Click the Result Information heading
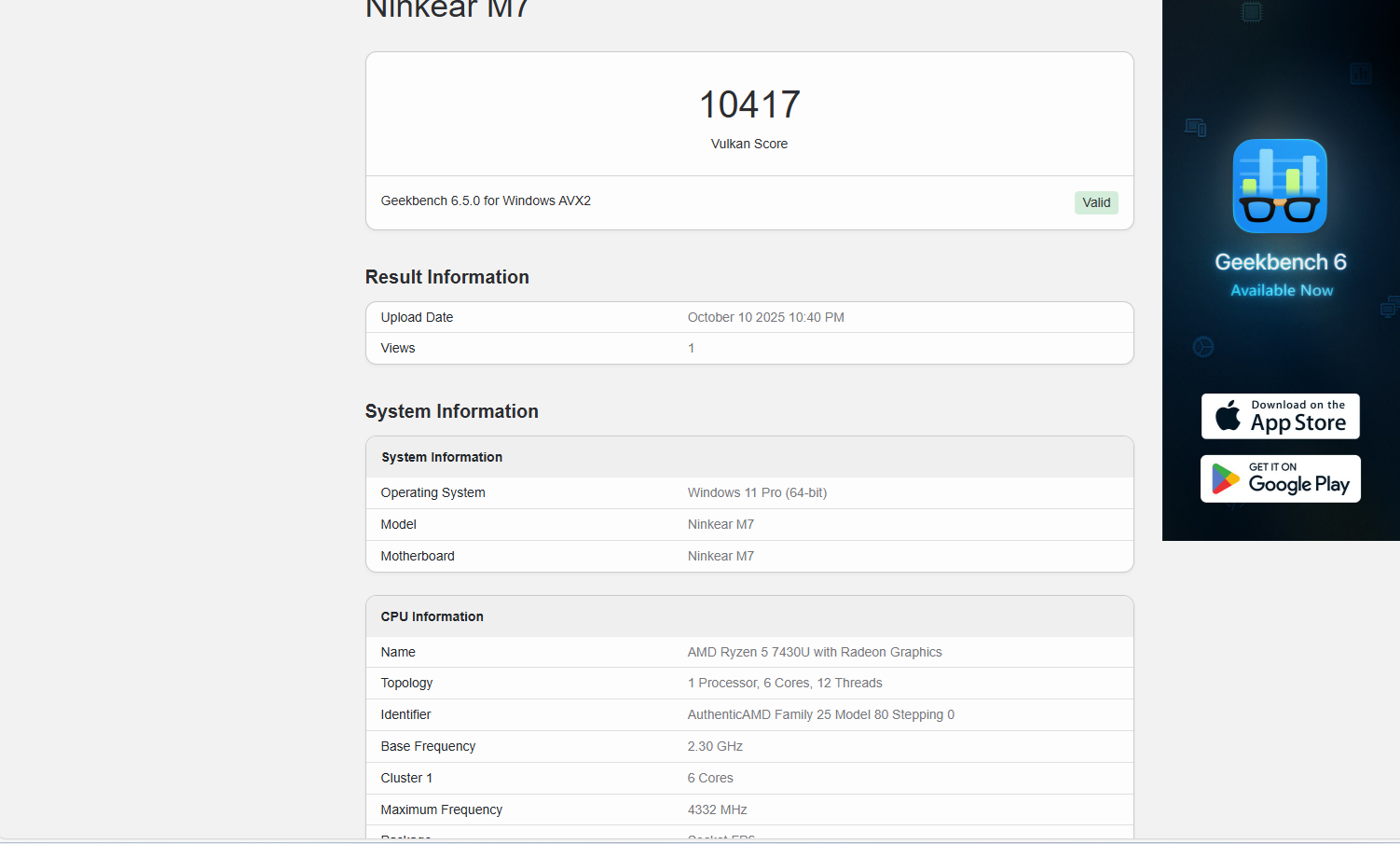 coord(447,277)
